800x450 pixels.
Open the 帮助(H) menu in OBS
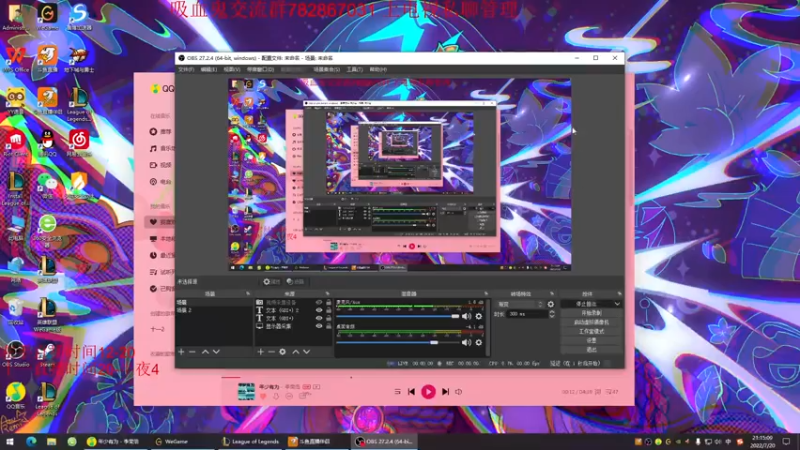(378, 69)
